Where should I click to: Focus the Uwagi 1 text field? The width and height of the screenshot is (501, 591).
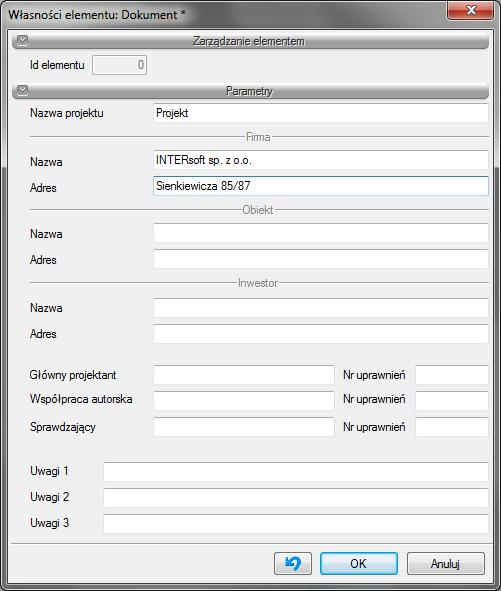tap(296, 472)
